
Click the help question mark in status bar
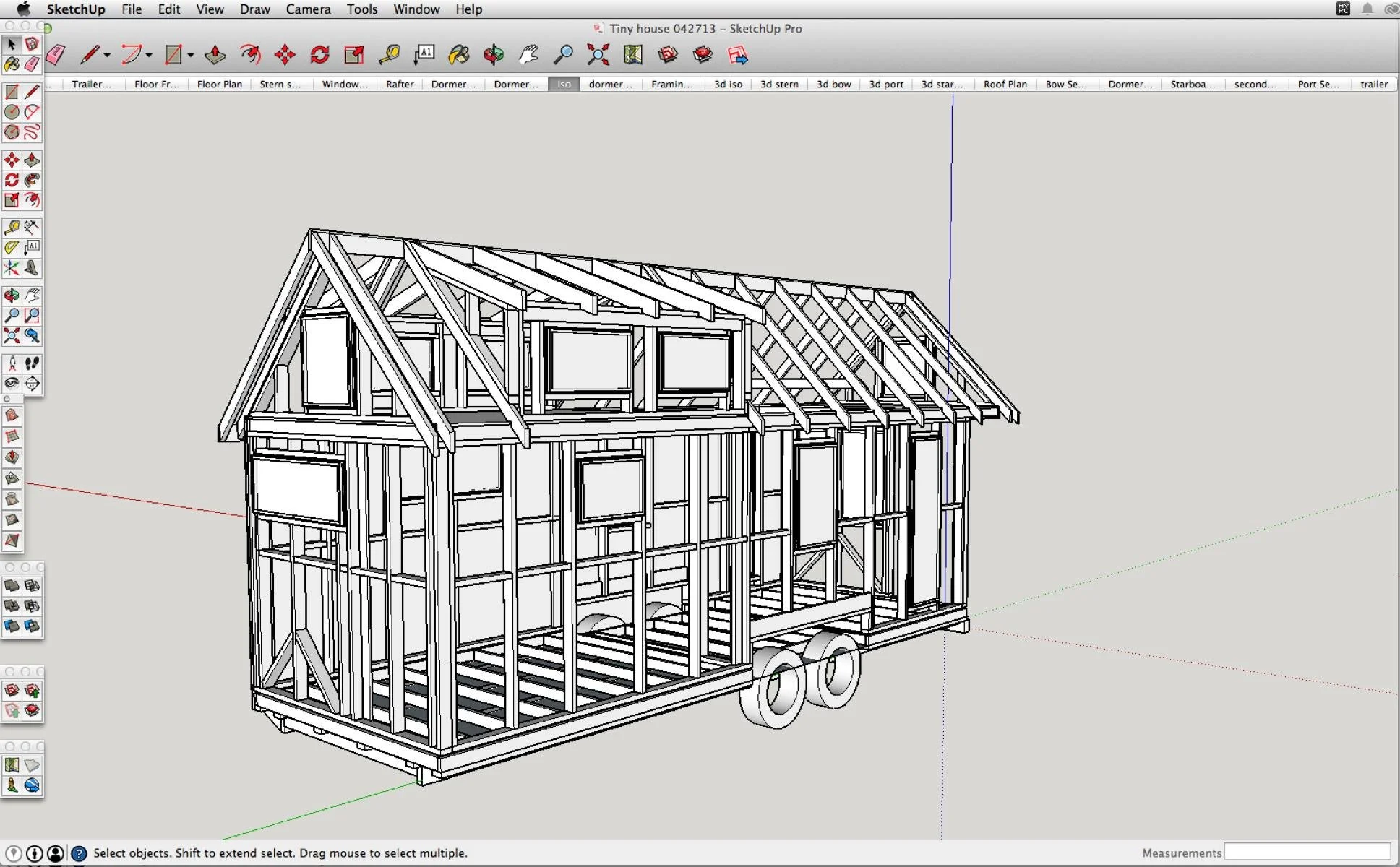click(x=79, y=853)
